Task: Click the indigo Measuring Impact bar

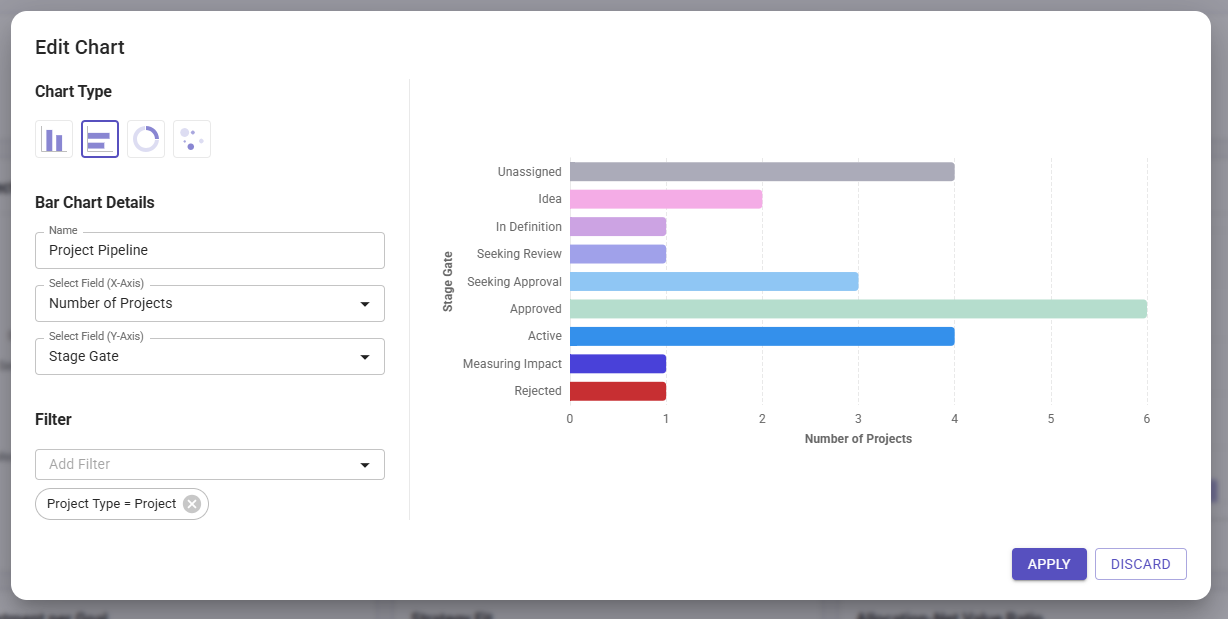Action: click(618, 364)
